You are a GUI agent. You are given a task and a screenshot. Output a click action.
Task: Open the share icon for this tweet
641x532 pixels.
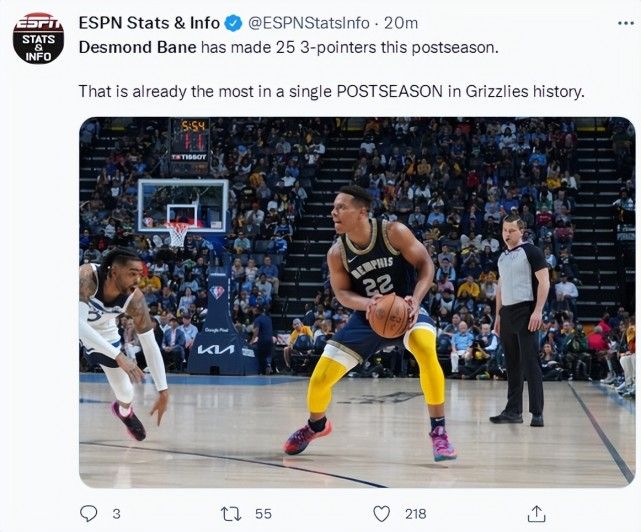click(537, 513)
